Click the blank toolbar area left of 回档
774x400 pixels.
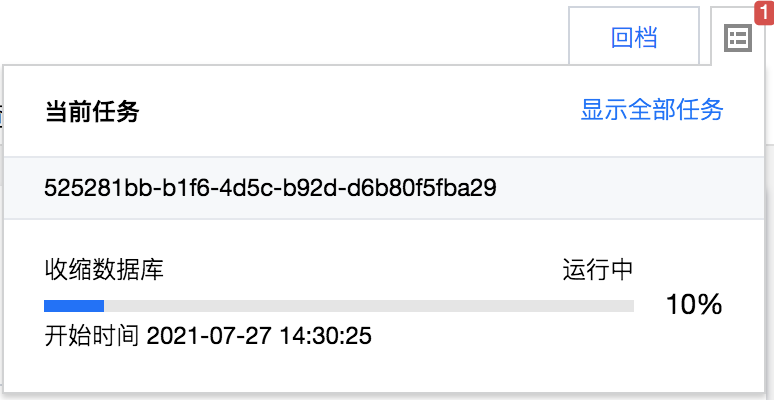(x=284, y=32)
